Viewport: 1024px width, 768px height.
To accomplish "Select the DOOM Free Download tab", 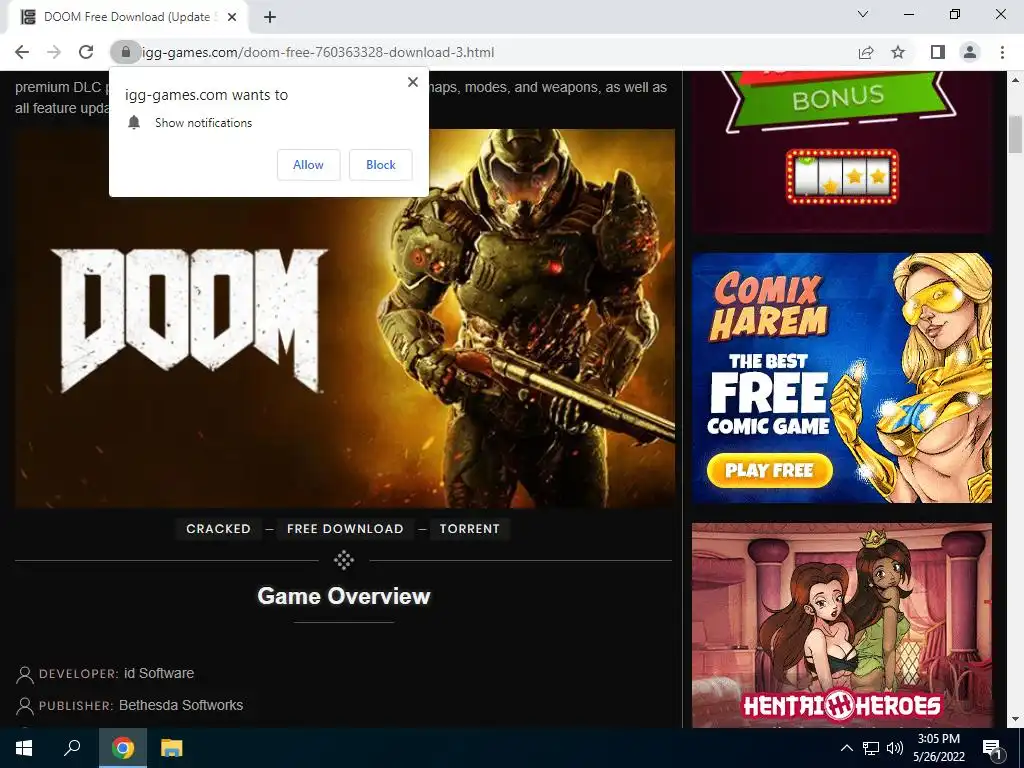I will coord(127,17).
